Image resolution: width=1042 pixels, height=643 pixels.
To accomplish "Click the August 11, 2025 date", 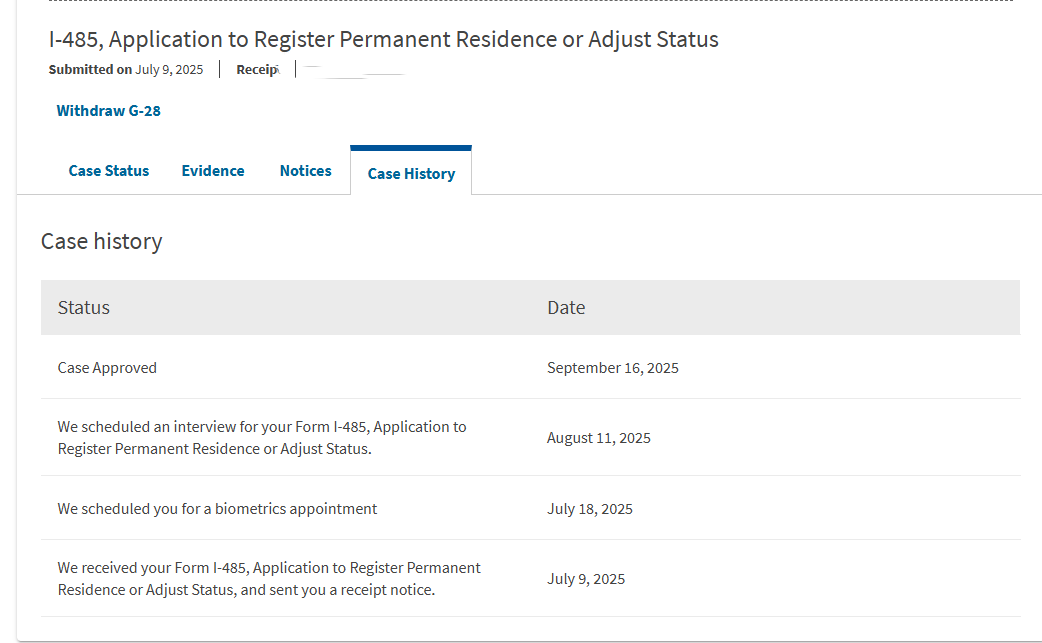I will point(598,438).
